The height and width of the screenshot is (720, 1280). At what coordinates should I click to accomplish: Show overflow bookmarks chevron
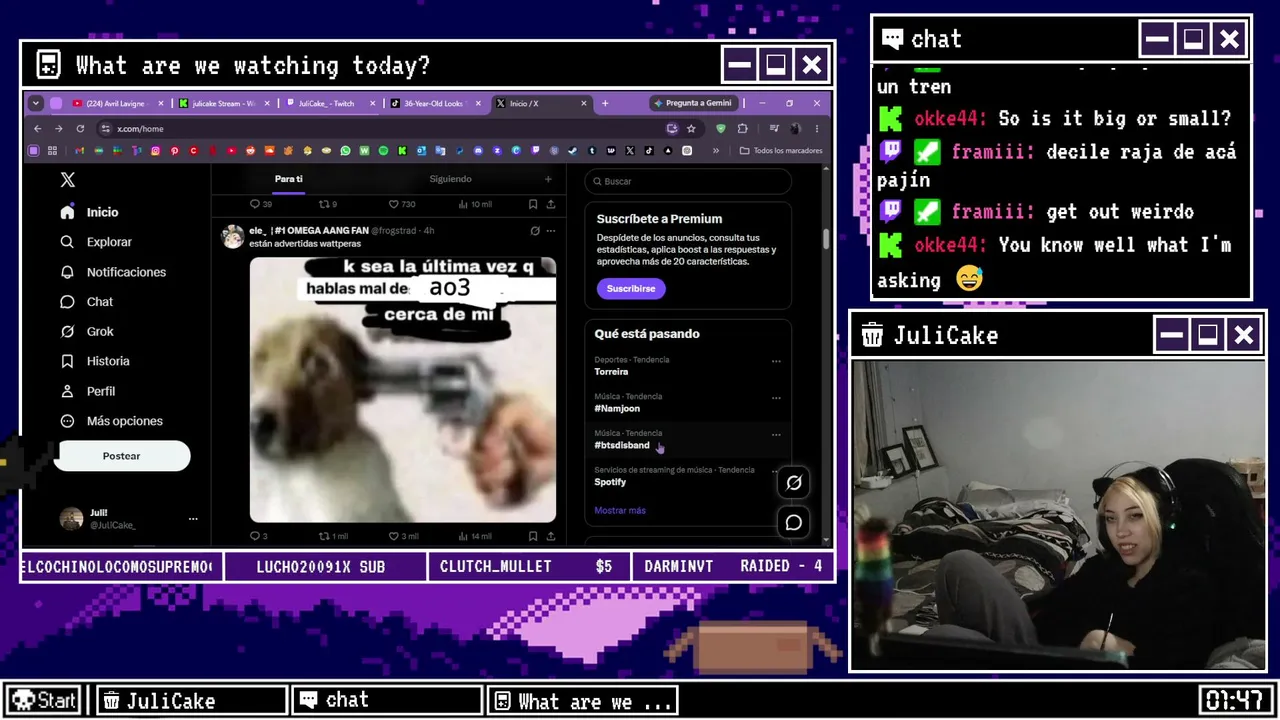point(717,151)
